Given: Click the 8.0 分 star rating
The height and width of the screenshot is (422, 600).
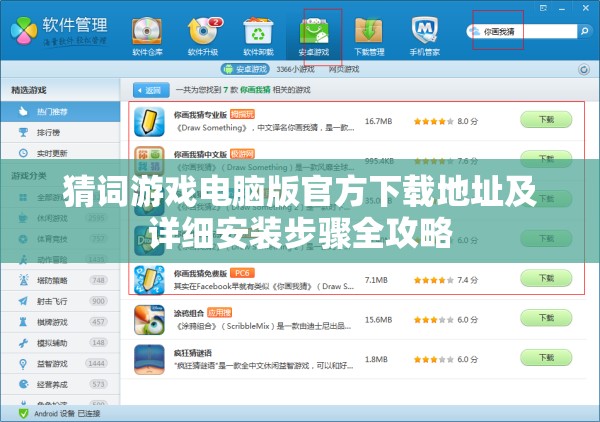Looking at the screenshot, I should 446,121.
